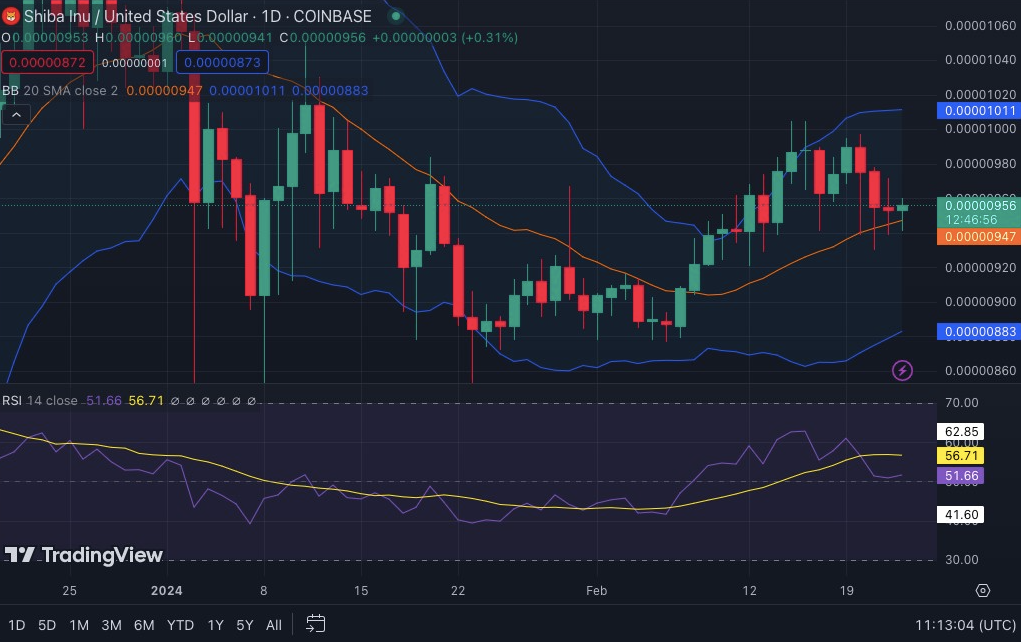Open the go-to-date calendar icon
1021x642 pixels.
[315, 624]
